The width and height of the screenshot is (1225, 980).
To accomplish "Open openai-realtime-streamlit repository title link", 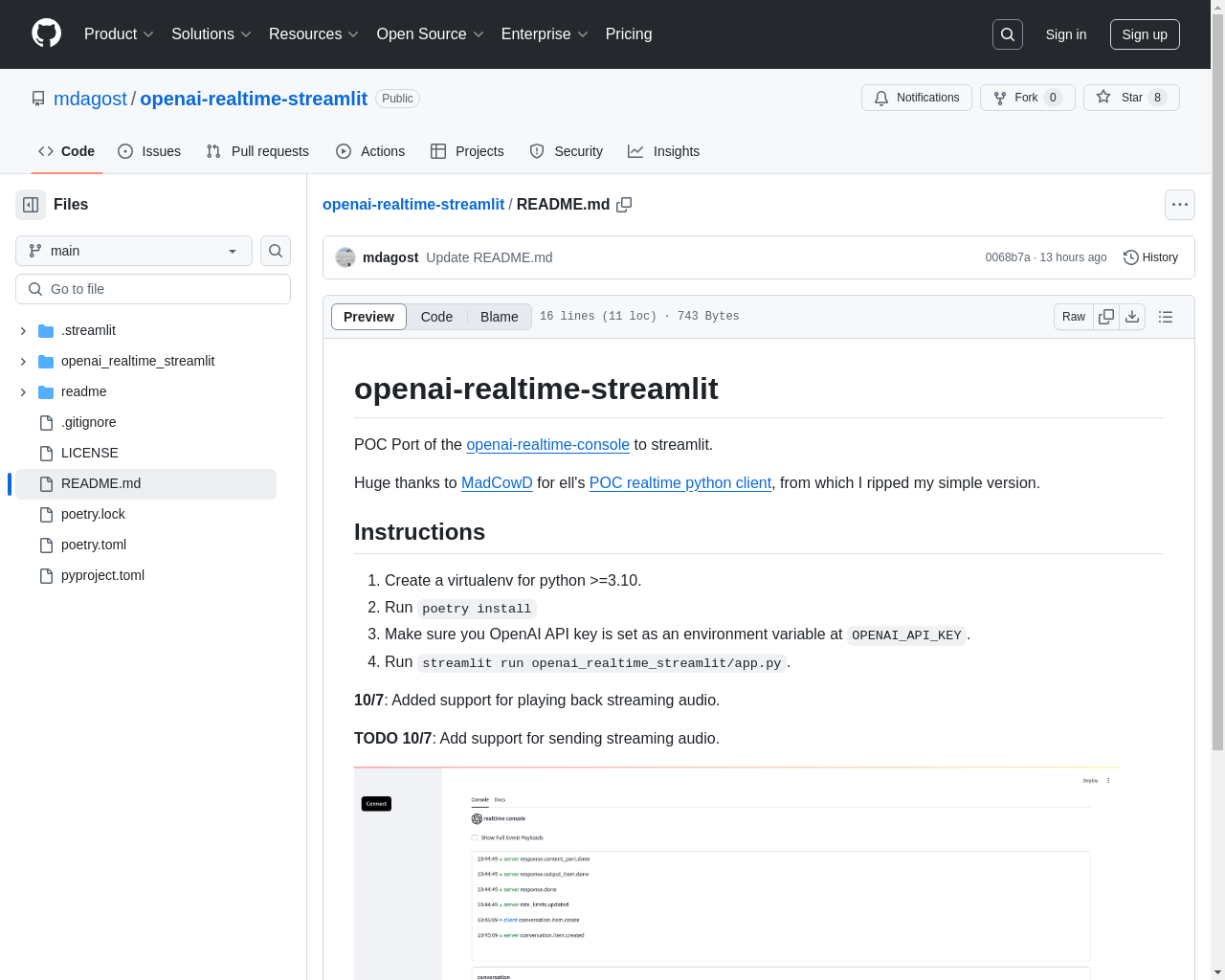I will (254, 99).
